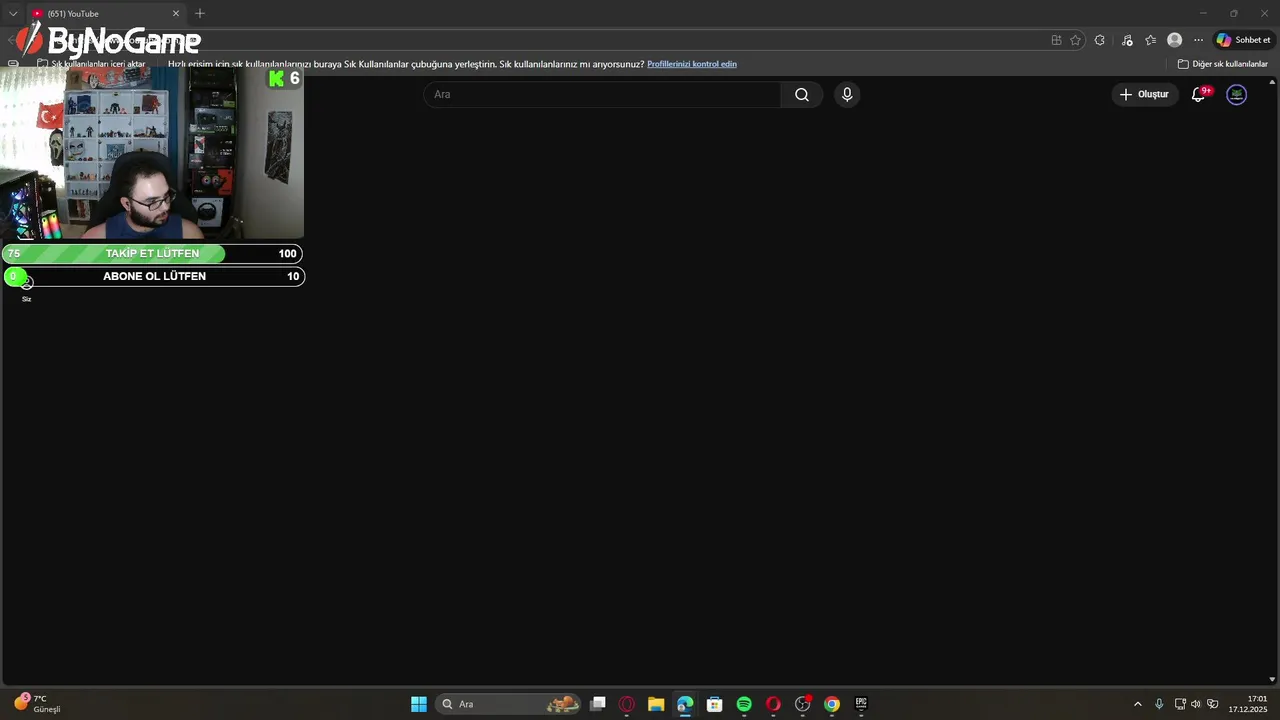
Task: Open browser settings three-dot menu
Action: click(x=1198, y=40)
